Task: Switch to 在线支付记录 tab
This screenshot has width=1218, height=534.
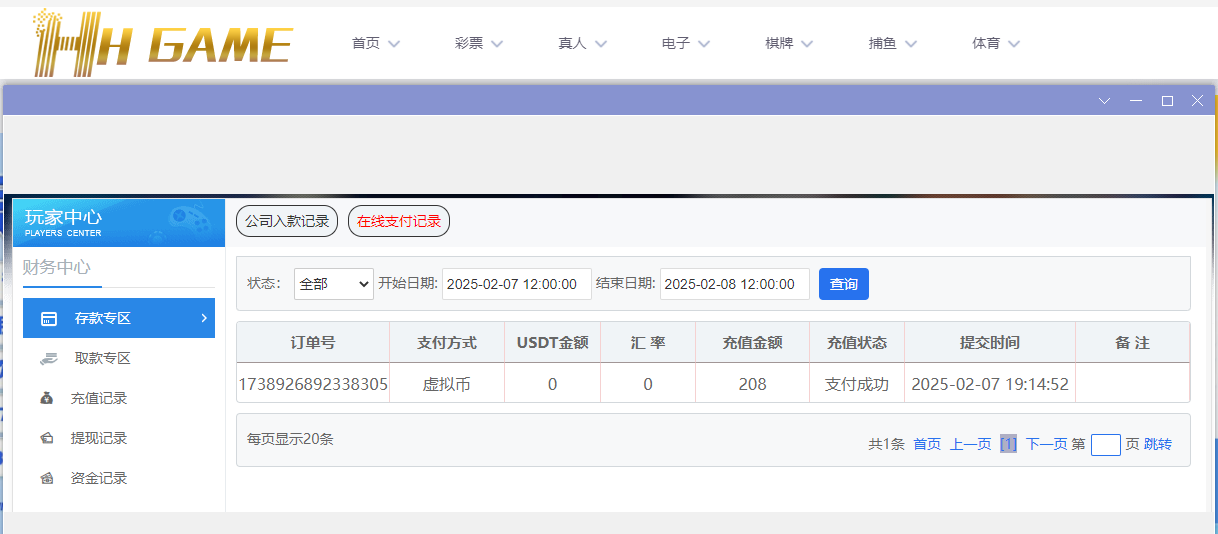Action: tap(399, 221)
